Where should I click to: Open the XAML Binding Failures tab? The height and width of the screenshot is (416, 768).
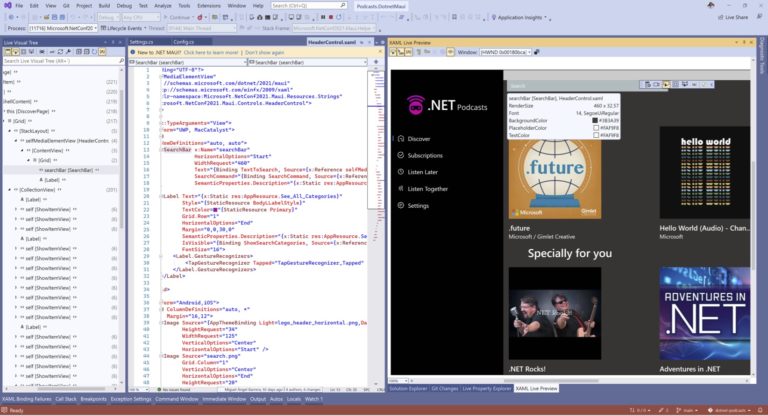[x=27, y=399]
